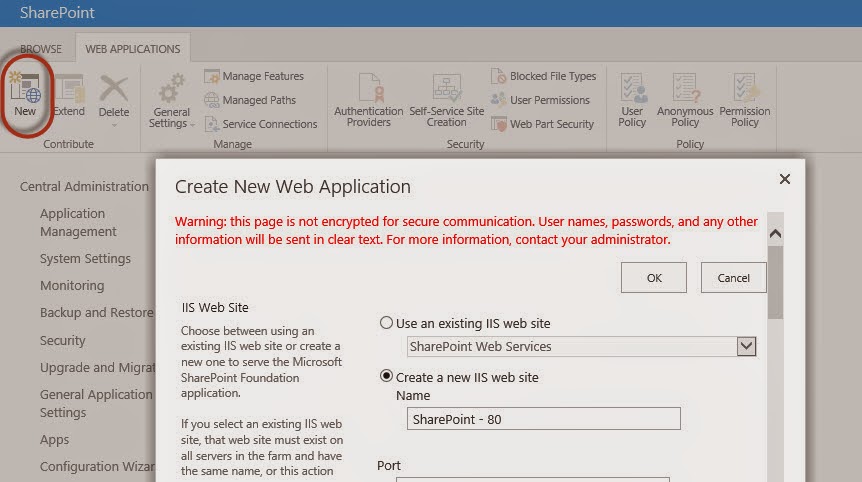This screenshot has width=862, height=482.
Task: Open the SharePoint Web Services dropdown
Action: 582,346
